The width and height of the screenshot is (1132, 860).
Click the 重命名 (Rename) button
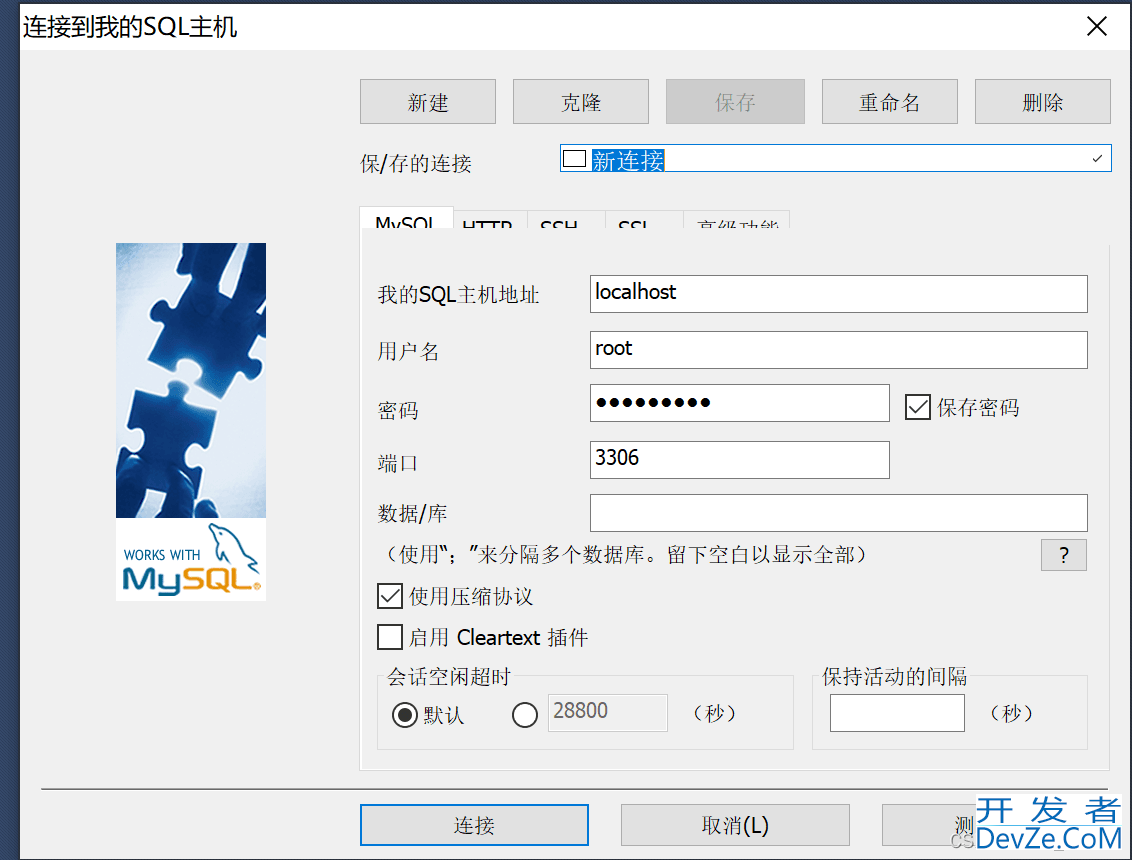[x=889, y=102]
